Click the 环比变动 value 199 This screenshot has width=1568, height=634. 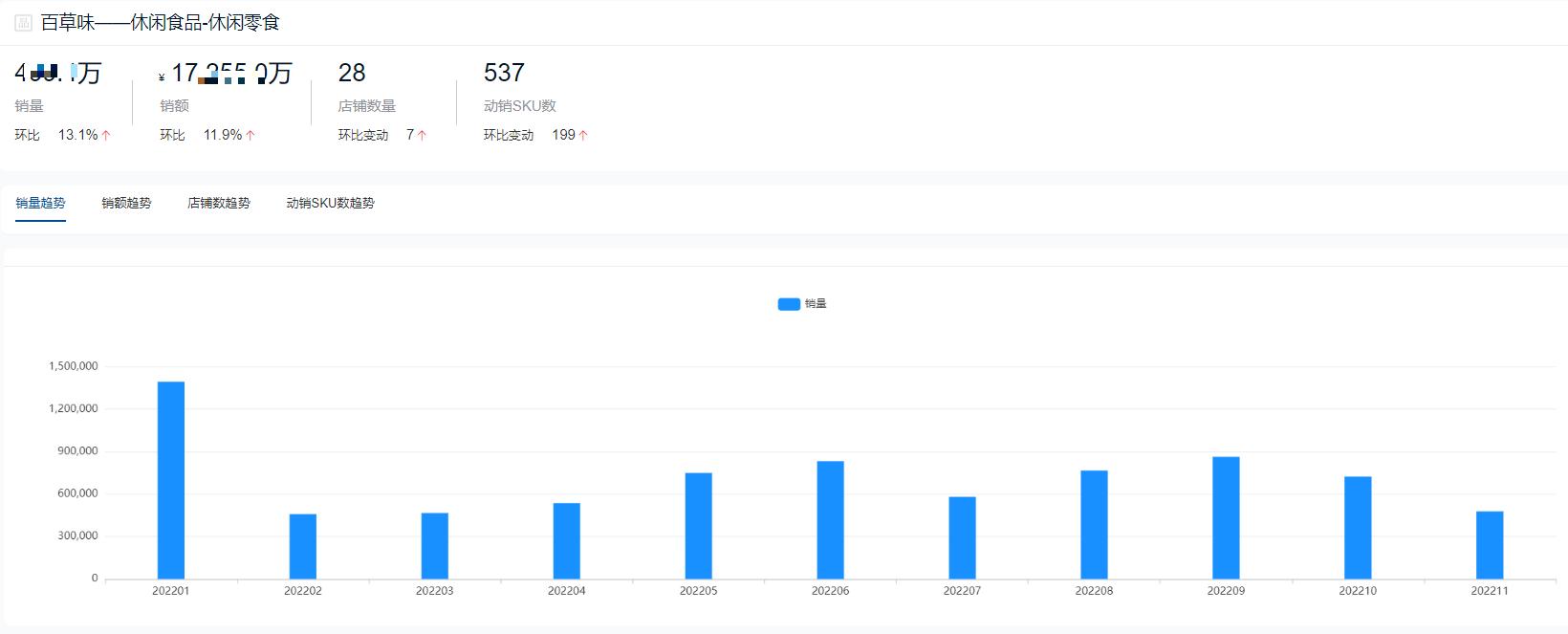tap(563, 135)
